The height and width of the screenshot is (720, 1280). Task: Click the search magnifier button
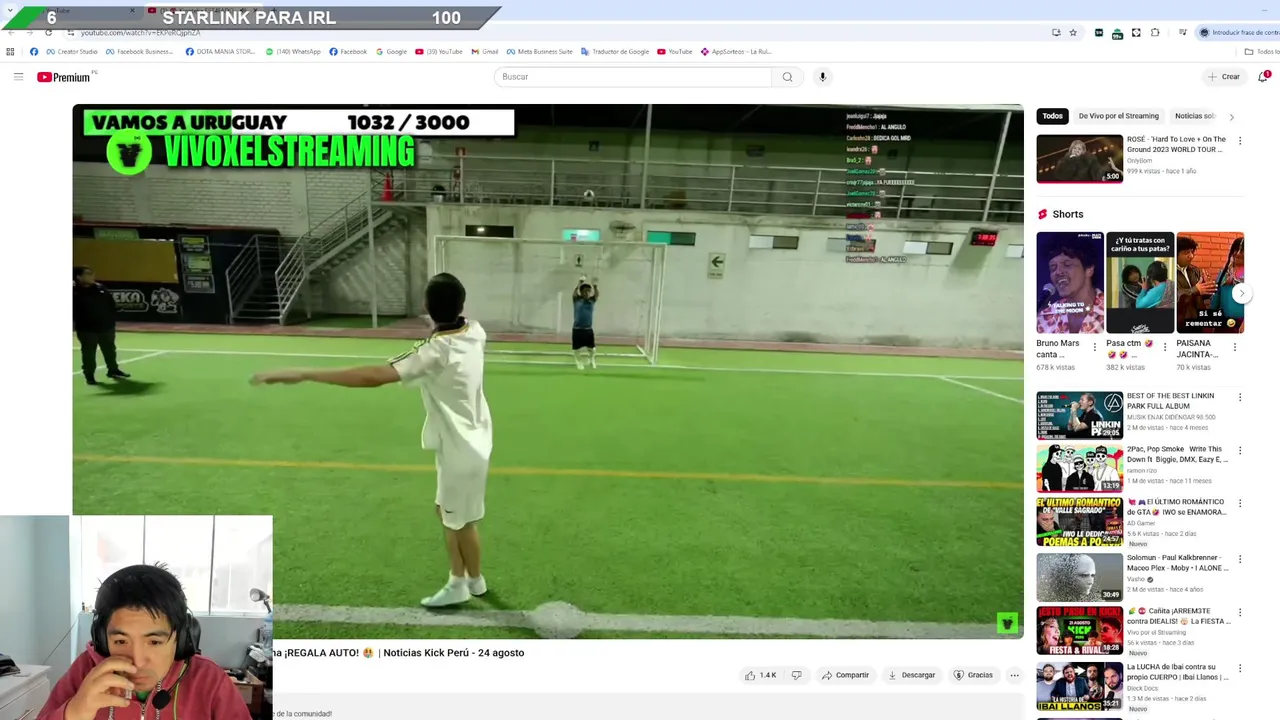coord(787,77)
